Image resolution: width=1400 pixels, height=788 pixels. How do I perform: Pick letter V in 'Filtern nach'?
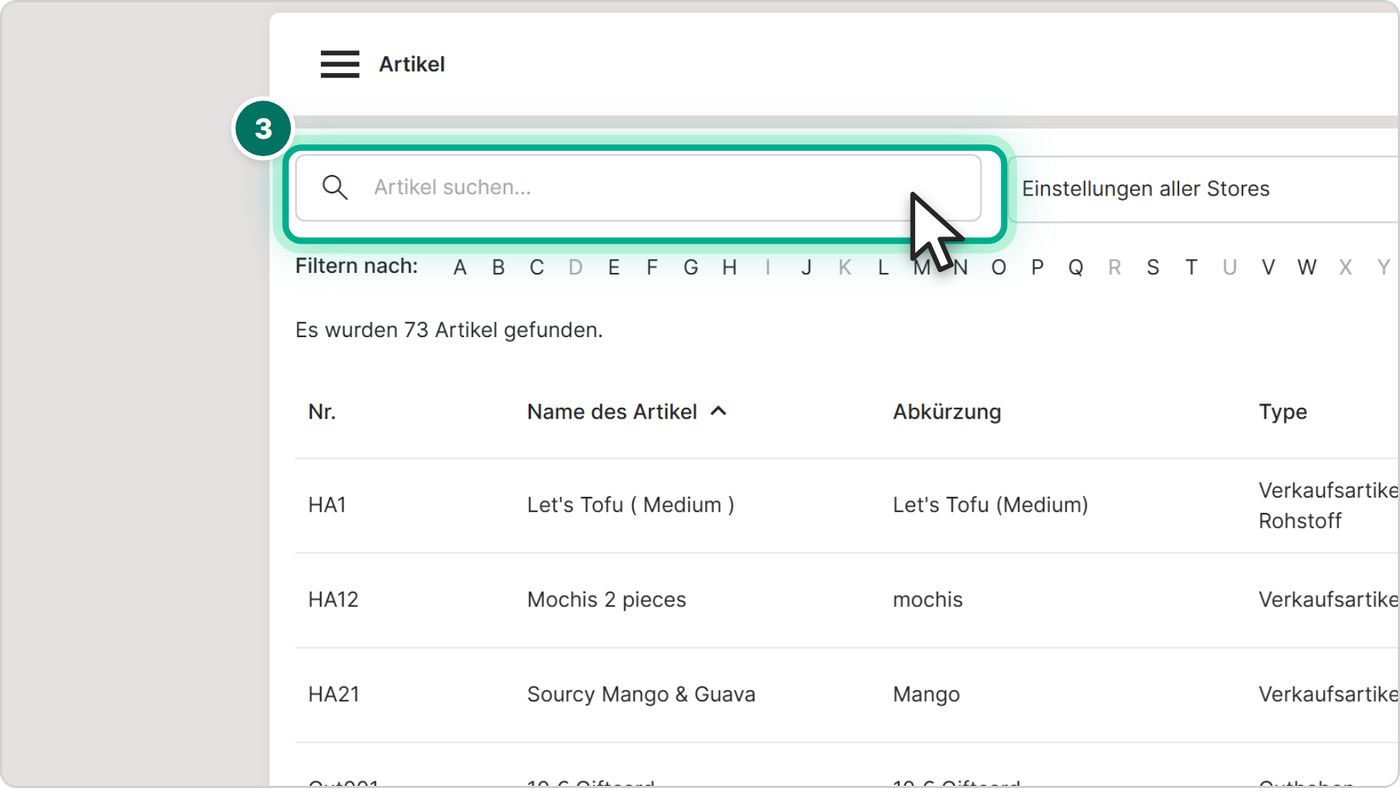tap(1268, 267)
